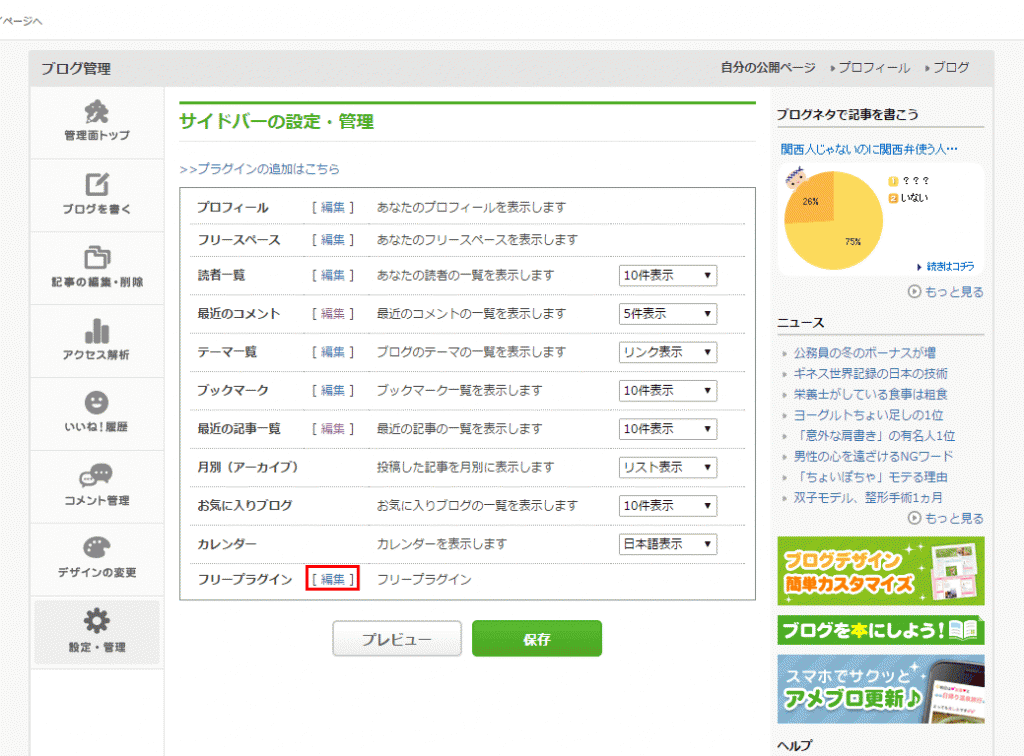1024x756 pixels.
Task: Open the 最近のコメント 5件表示 dropdown
Action: (667, 314)
